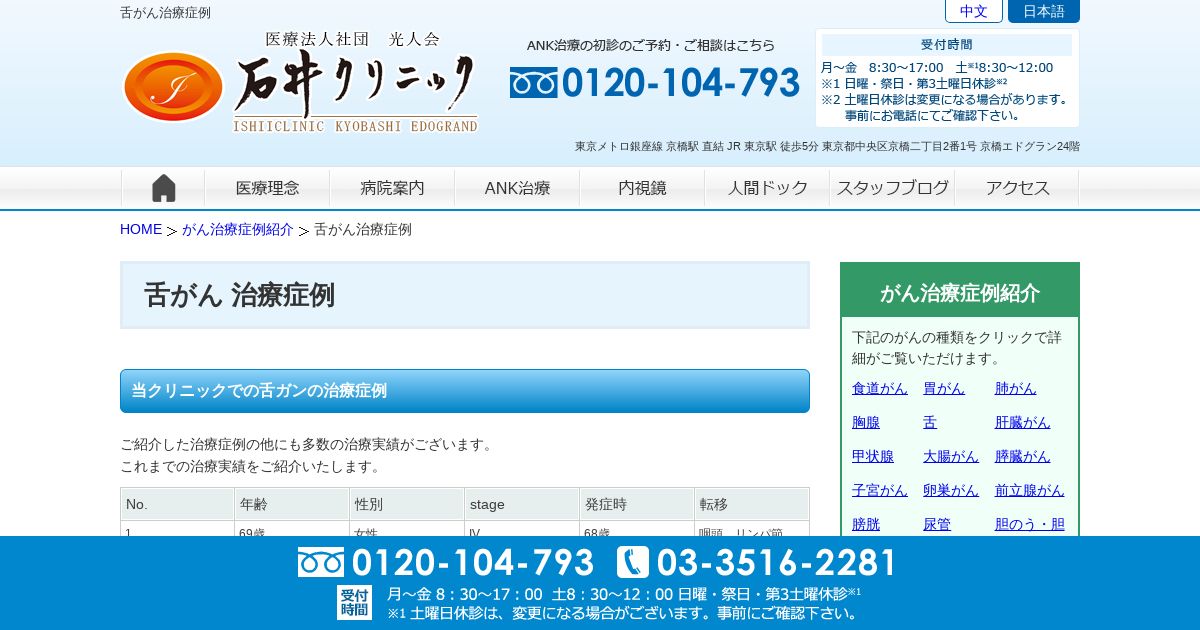This screenshot has width=1200, height=630.
Task: Visit the スタッフブログ page
Action: [892, 188]
